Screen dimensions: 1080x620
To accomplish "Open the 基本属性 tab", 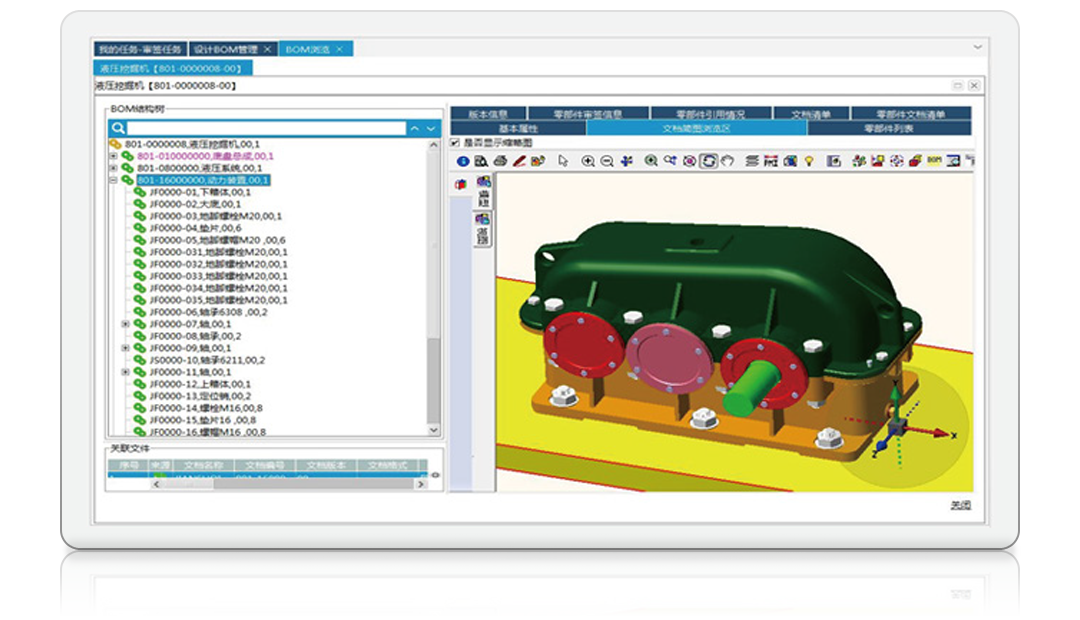I will point(518,129).
